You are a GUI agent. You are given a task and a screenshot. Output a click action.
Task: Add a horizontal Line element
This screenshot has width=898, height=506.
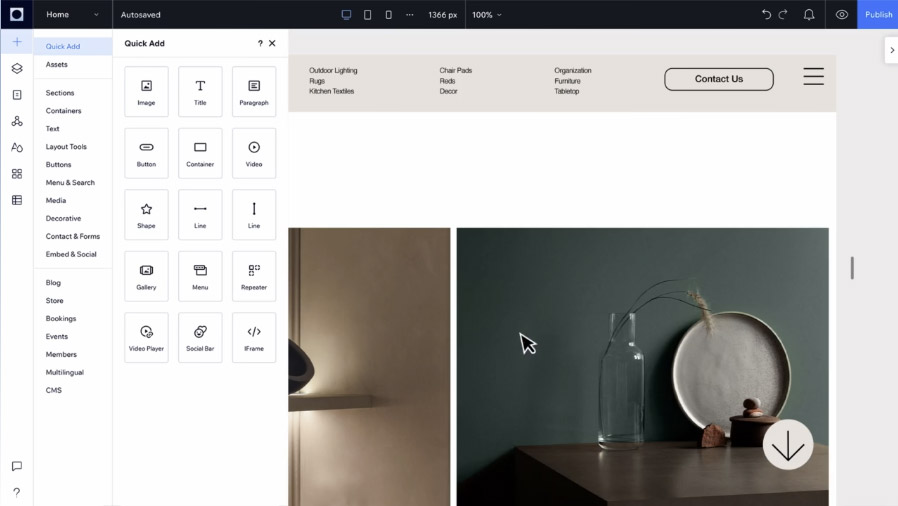pos(200,215)
